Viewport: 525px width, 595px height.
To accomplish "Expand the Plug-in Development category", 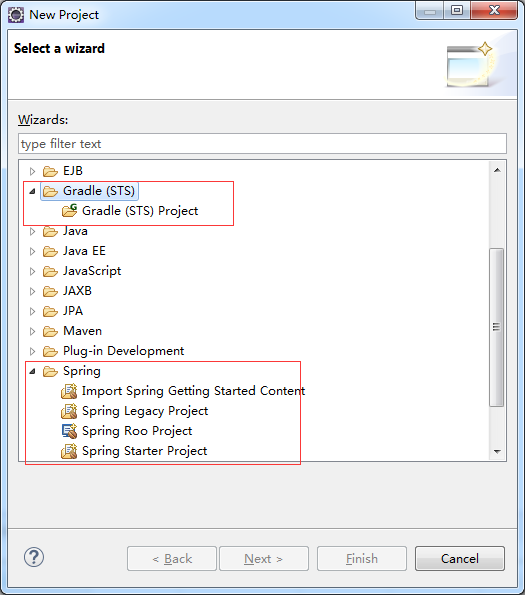I will coord(33,351).
